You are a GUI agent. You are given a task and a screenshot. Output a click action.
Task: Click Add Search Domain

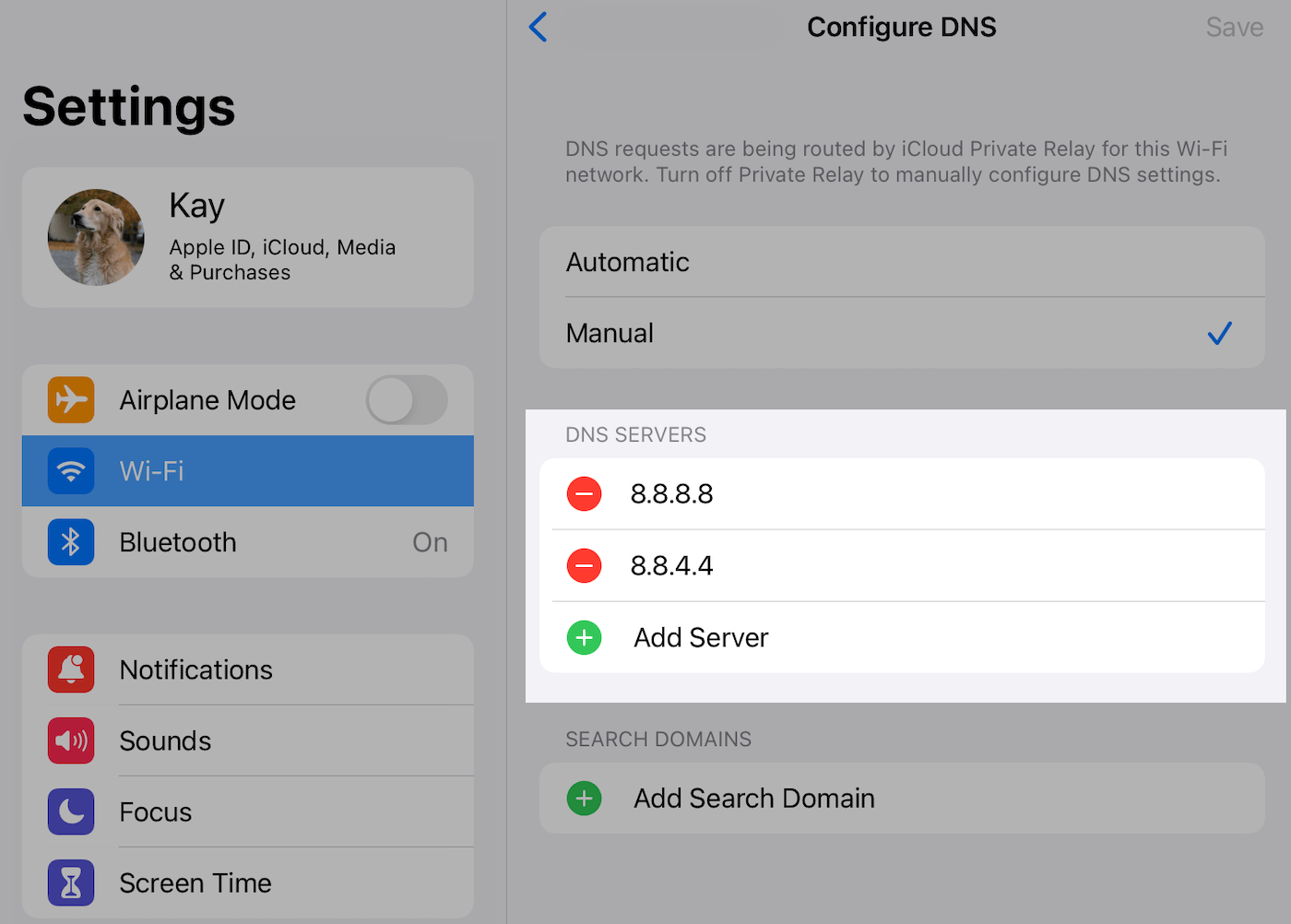click(753, 798)
